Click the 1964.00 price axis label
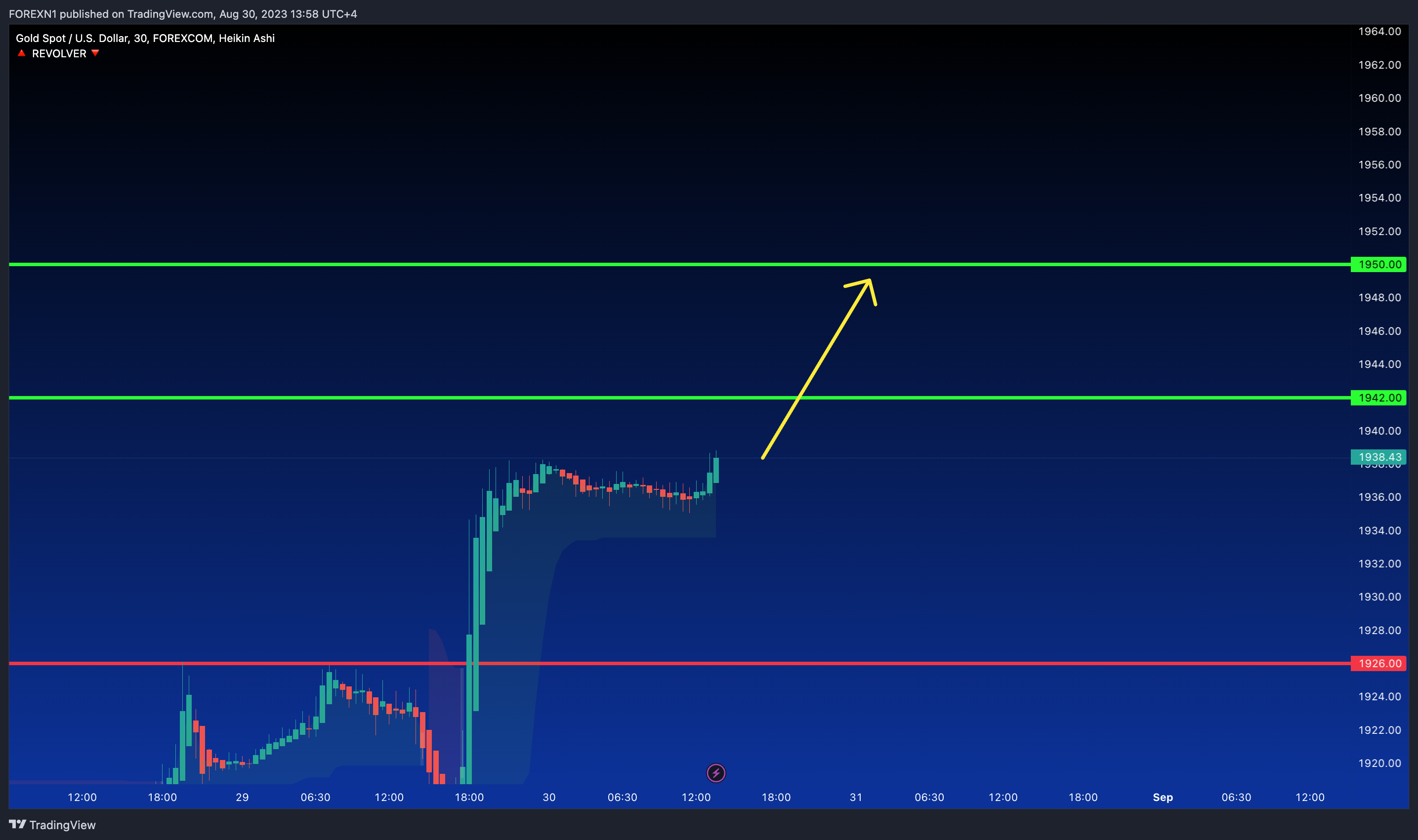1418x840 pixels. [x=1379, y=32]
